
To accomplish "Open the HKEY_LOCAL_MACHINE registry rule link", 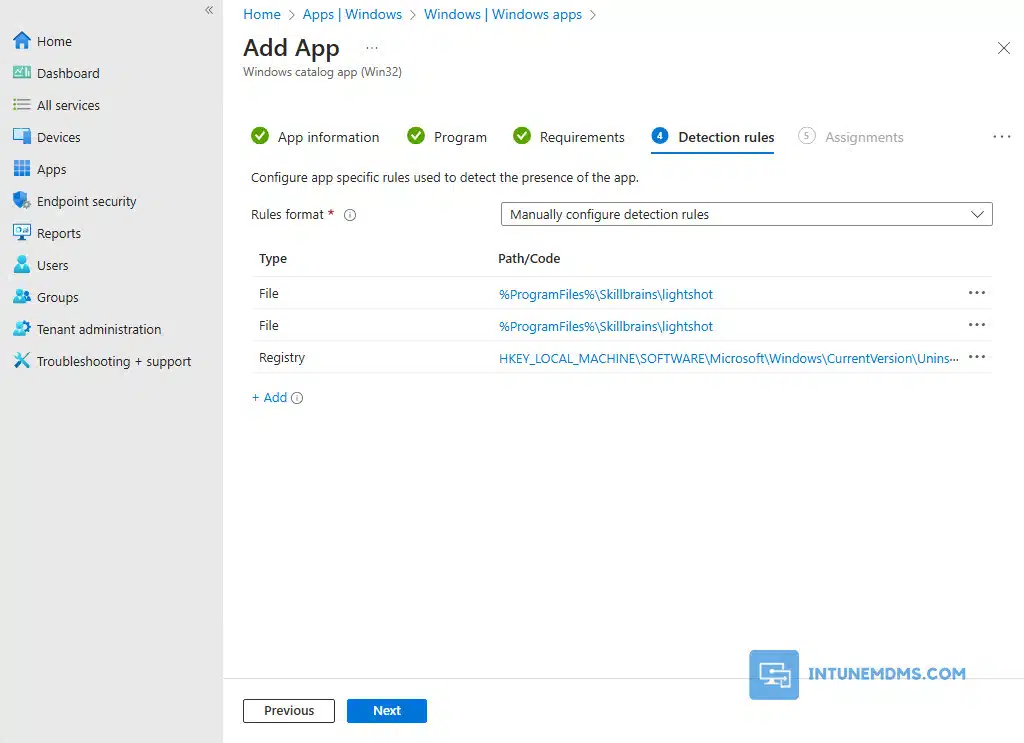I will pyautogui.click(x=728, y=358).
